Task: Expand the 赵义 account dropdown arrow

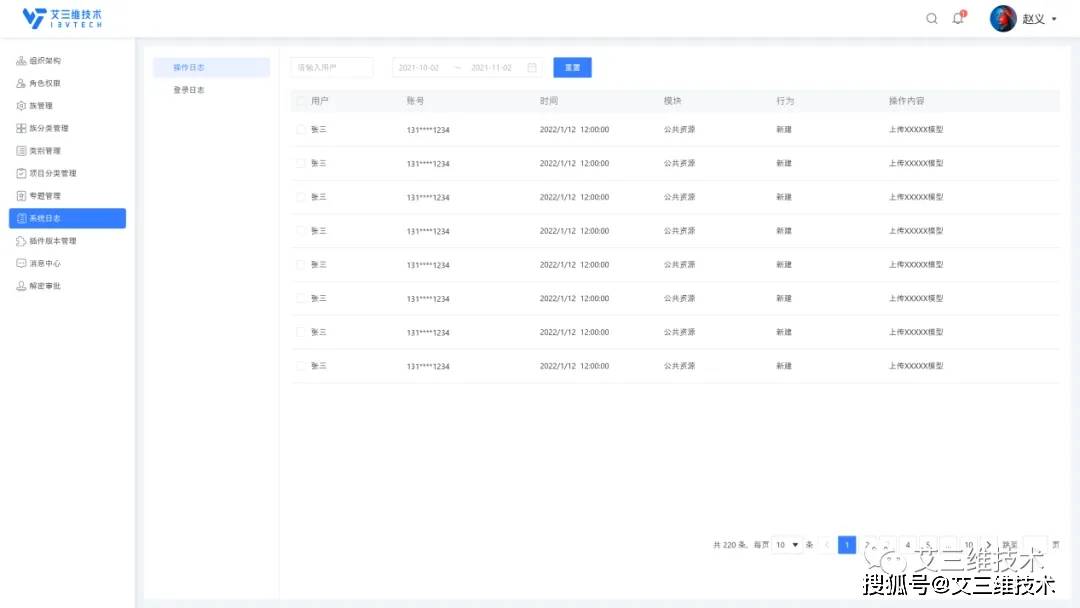Action: (x=1054, y=19)
